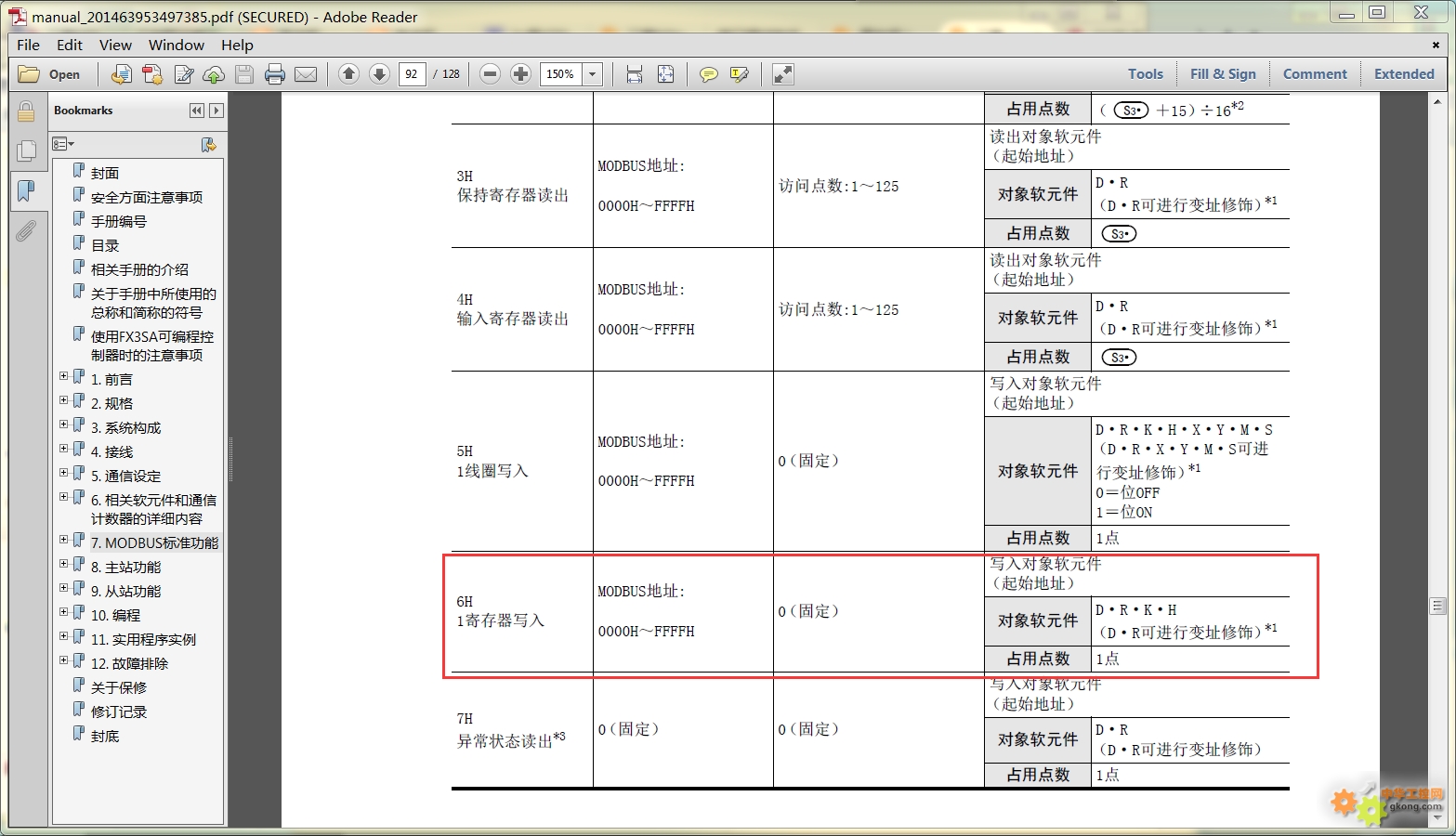Click the 150% zoom value field
The image size is (1456, 836).
561,74
